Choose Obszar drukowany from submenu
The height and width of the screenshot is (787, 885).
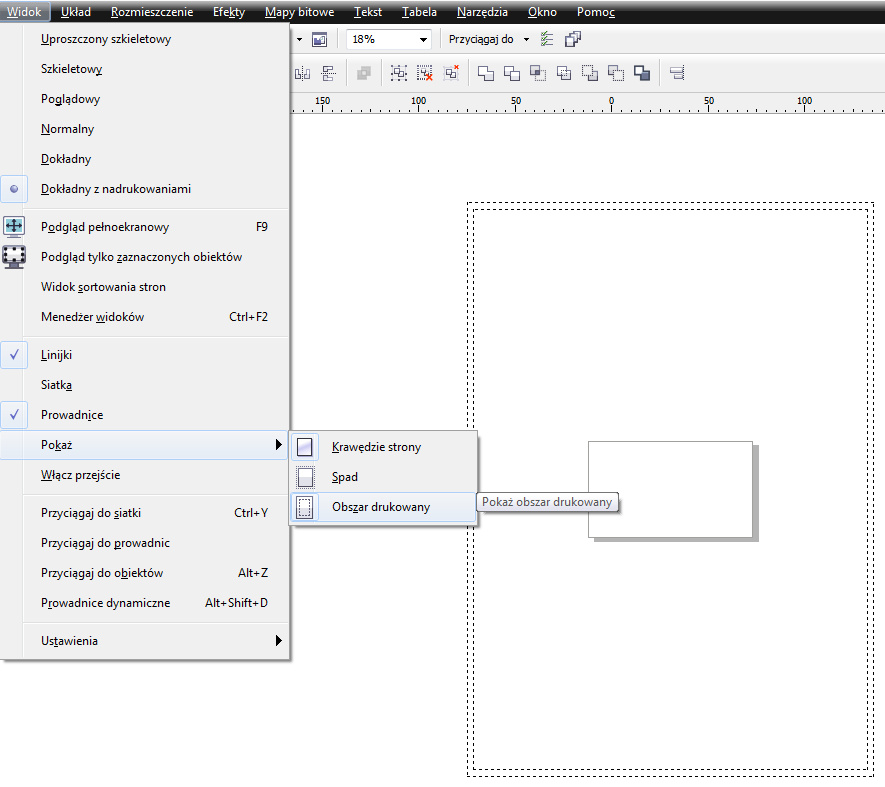(x=381, y=507)
